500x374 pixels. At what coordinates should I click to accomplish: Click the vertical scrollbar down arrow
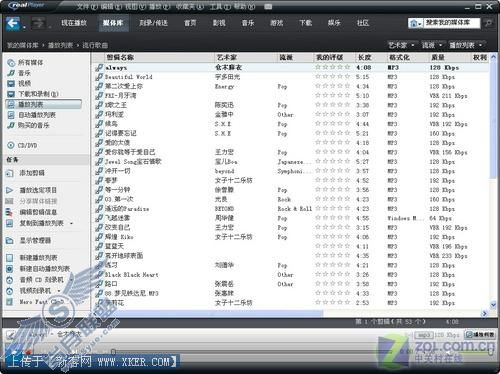pos(493,304)
